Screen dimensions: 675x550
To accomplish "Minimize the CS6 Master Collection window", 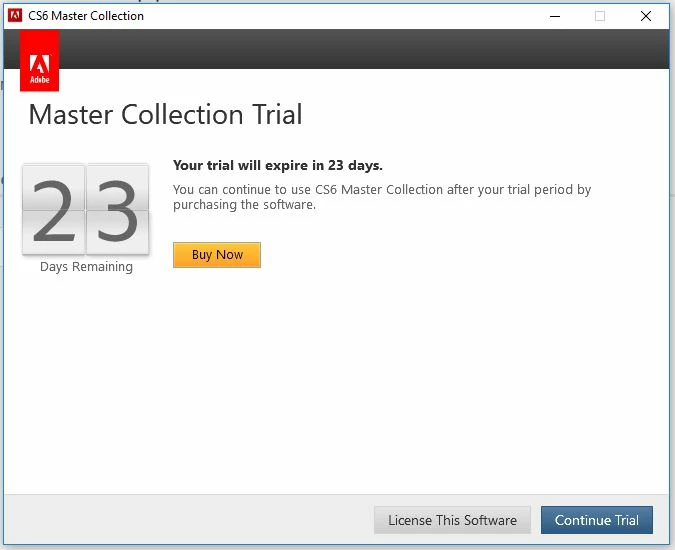I will click(555, 16).
